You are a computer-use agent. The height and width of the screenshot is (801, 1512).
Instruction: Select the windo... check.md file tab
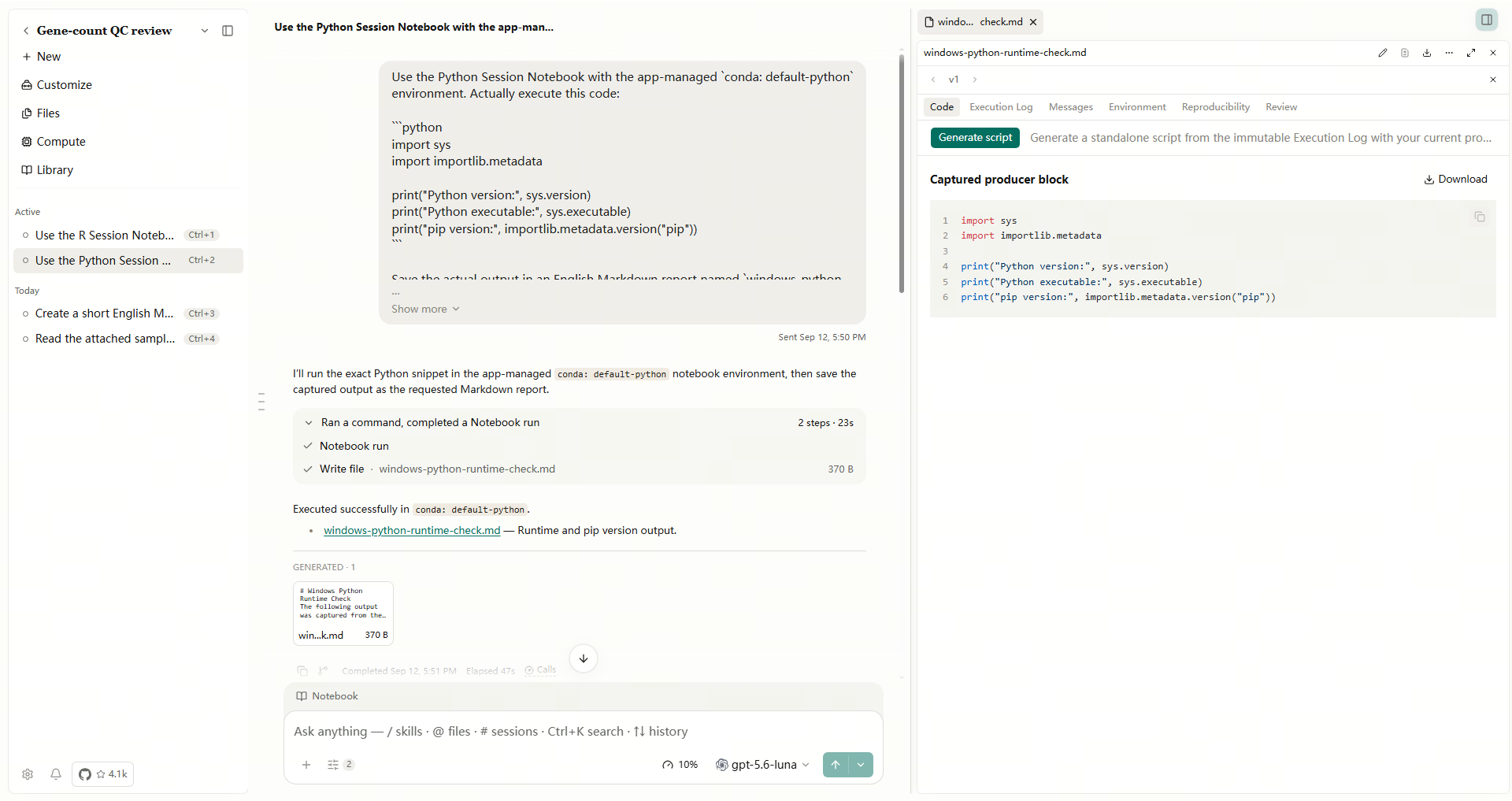coord(973,22)
